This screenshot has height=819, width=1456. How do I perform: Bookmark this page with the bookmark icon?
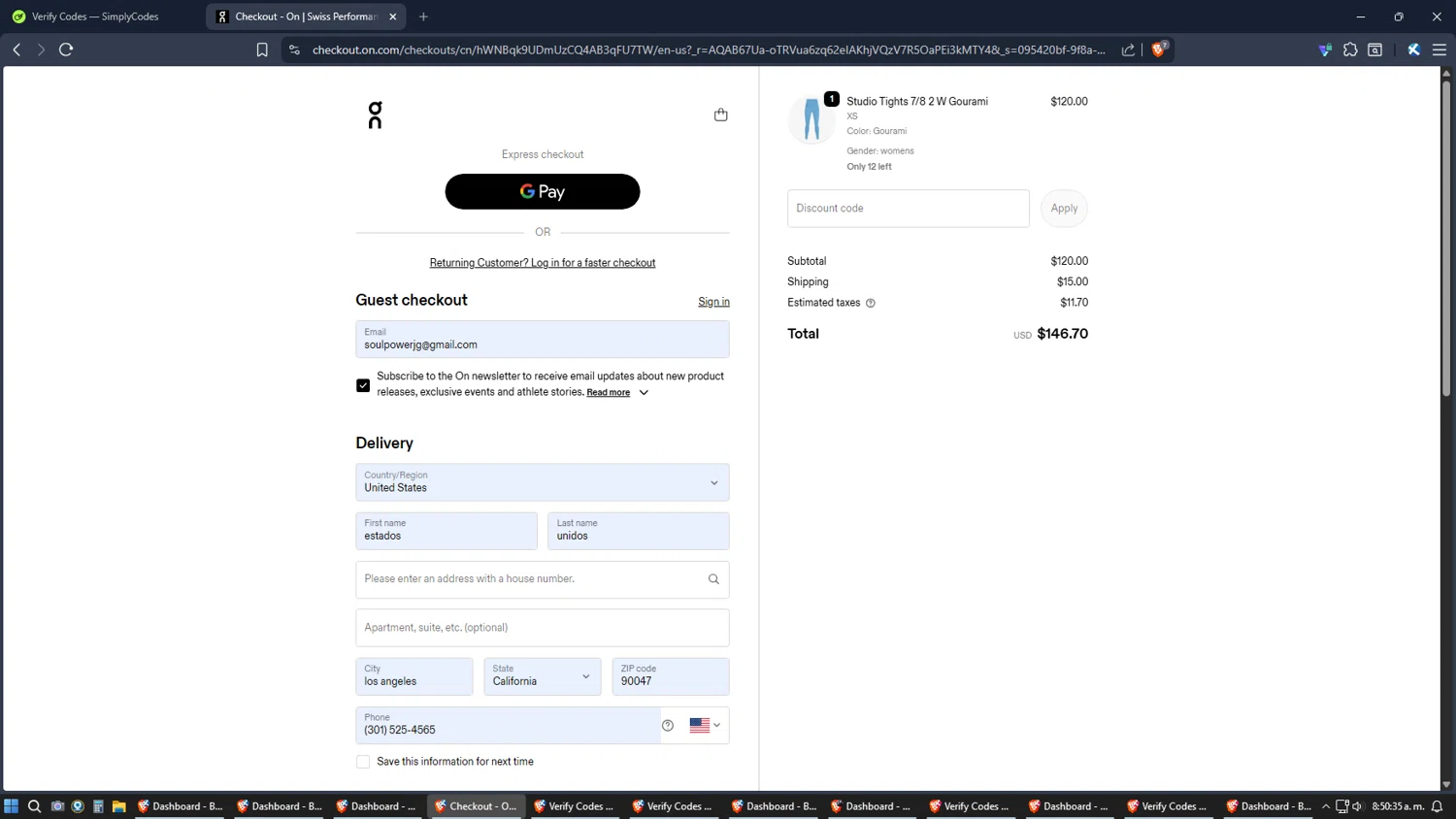[262, 49]
